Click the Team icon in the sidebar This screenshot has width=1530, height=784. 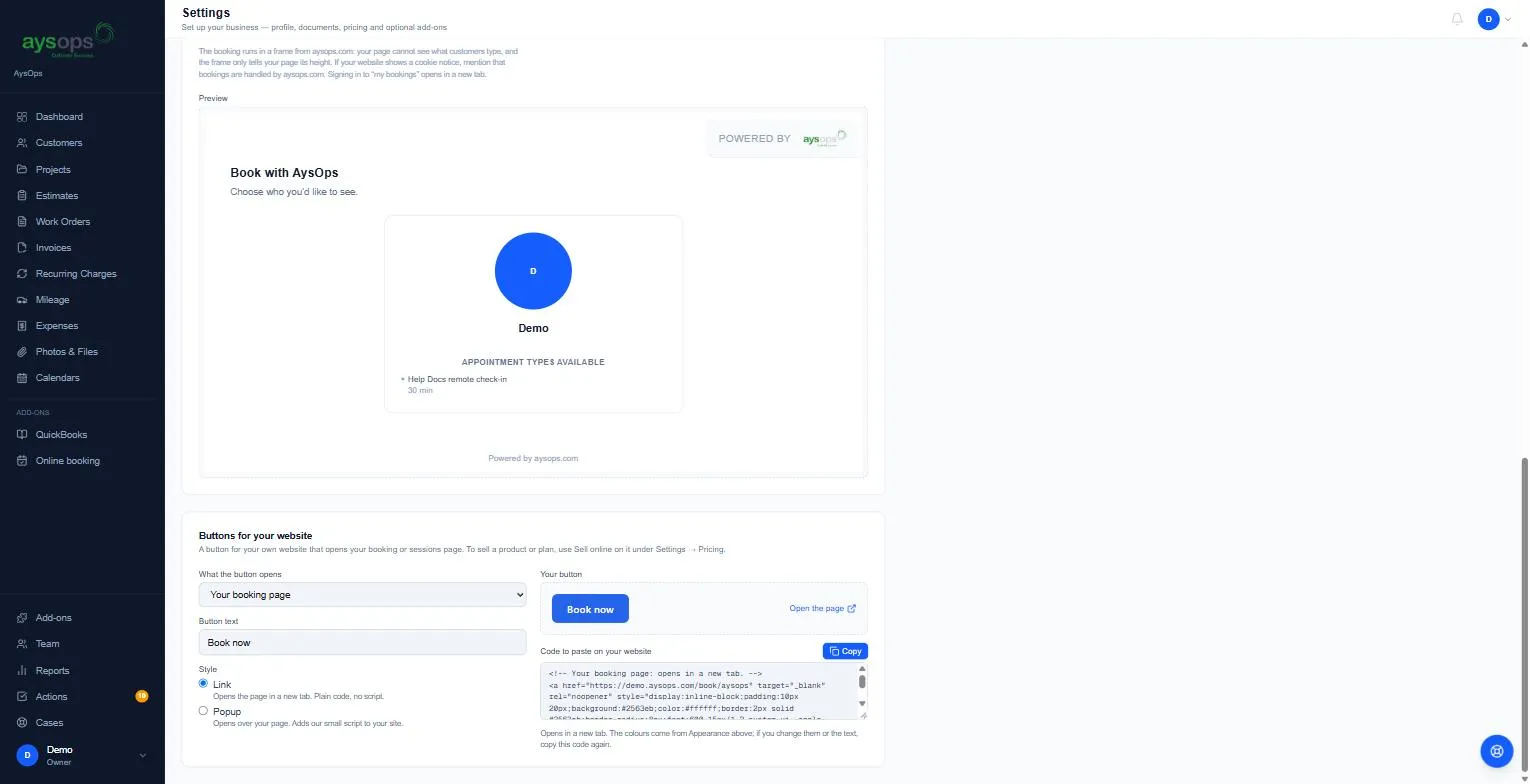tap(22, 644)
